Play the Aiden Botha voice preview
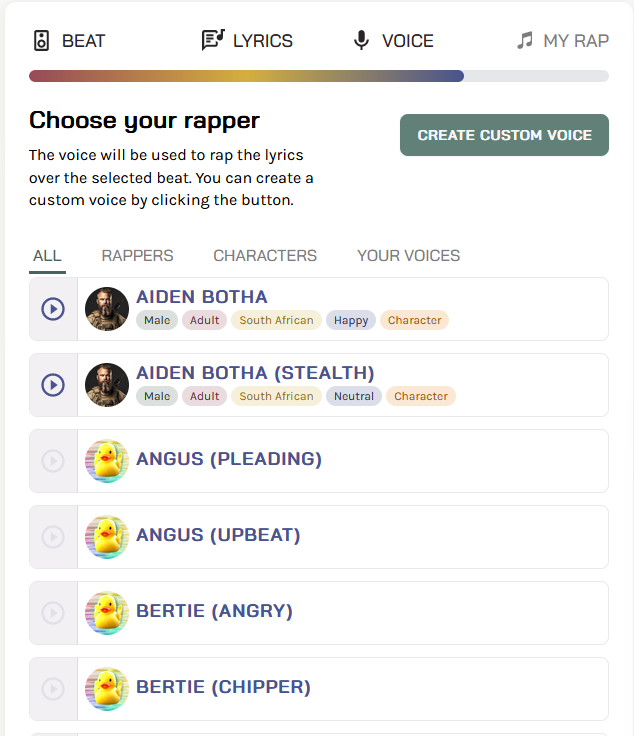Viewport: 634px width, 736px height. pyautogui.click(x=53, y=309)
